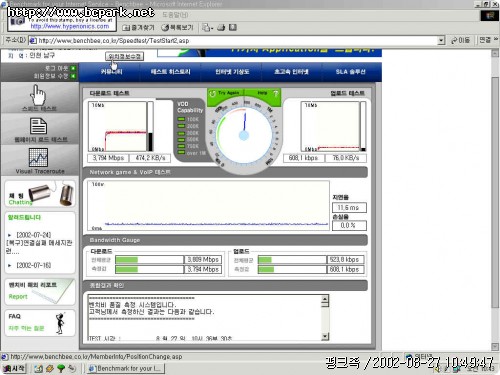
Task: Click the Windows Start button
Action: click(14, 369)
